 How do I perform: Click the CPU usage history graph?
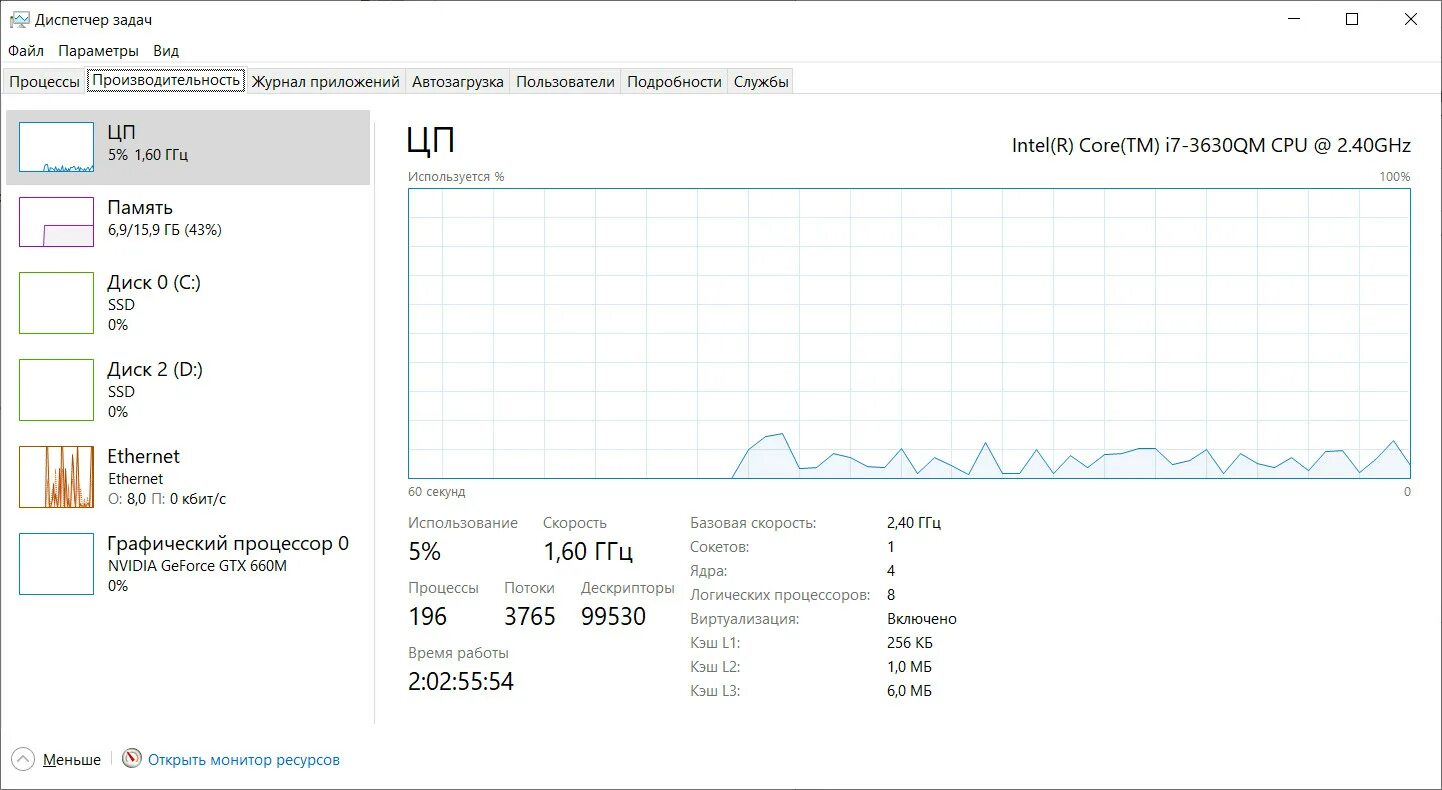click(x=909, y=333)
